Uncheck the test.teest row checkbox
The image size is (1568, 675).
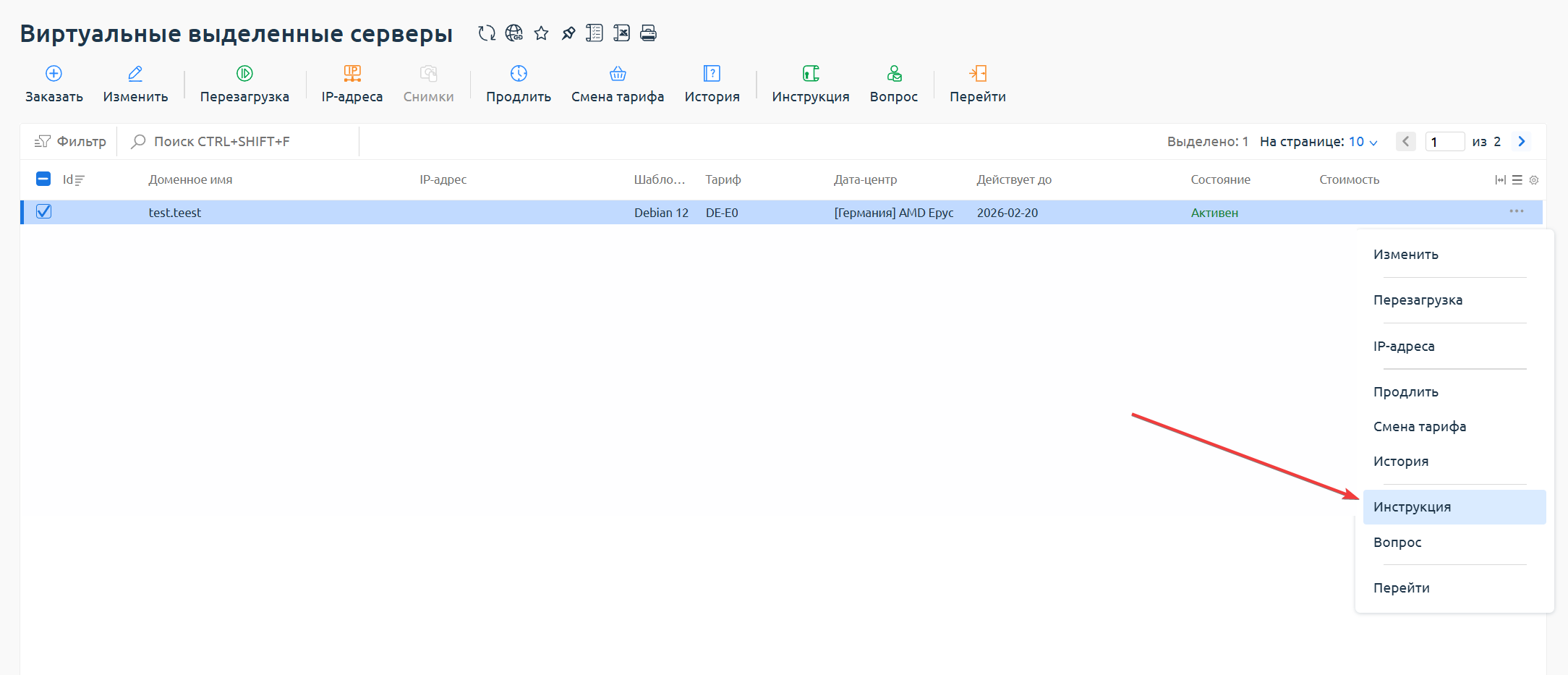(x=44, y=212)
